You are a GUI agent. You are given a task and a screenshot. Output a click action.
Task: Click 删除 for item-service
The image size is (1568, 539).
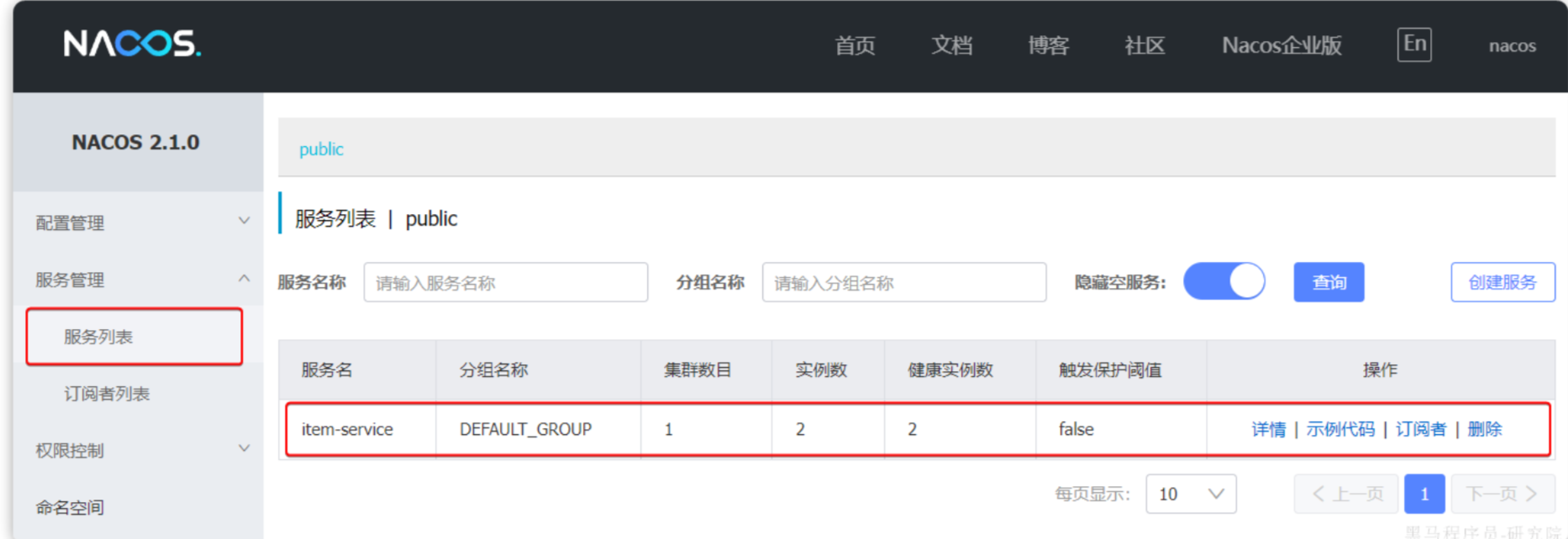pos(1485,429)
